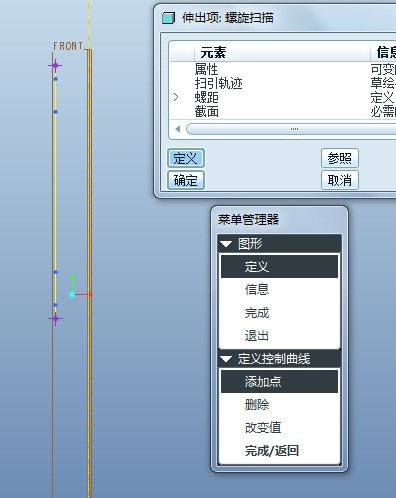Screen dimensions: 396x498
Task: Click the 取消 button
Action: pyautogui.click(x=340, y=180)
